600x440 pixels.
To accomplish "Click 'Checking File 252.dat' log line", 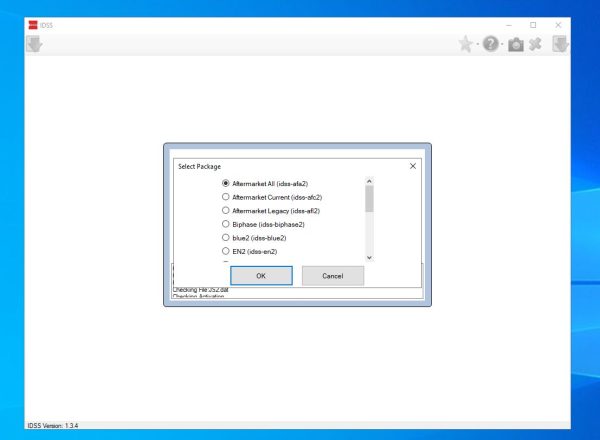I will coord(201,290).
